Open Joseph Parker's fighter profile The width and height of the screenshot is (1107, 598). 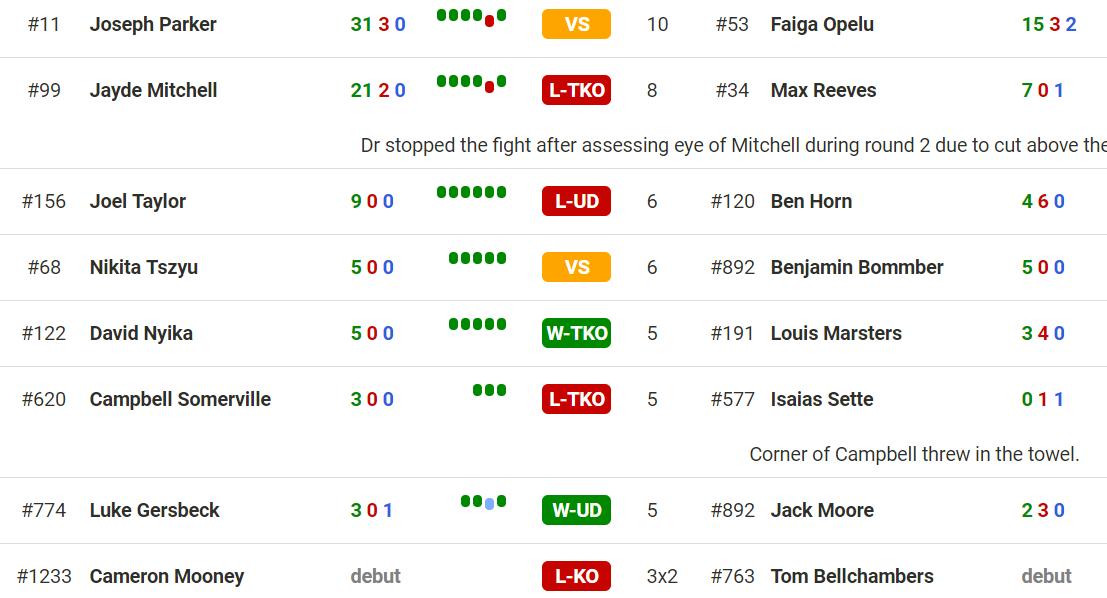coord(152,24)
